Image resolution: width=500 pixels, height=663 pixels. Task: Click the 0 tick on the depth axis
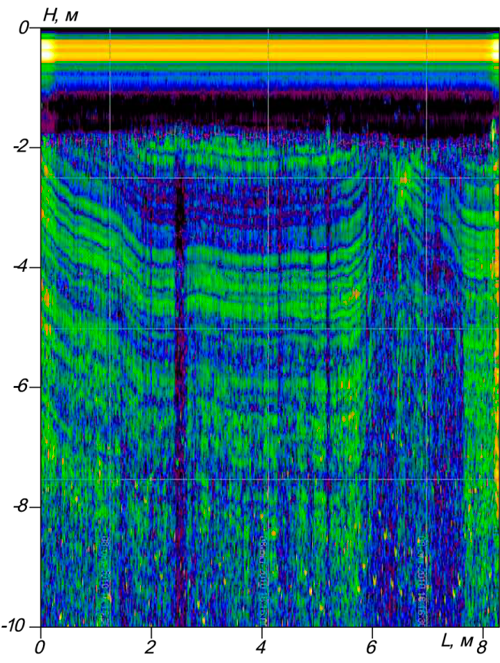(x=24, y=28)
